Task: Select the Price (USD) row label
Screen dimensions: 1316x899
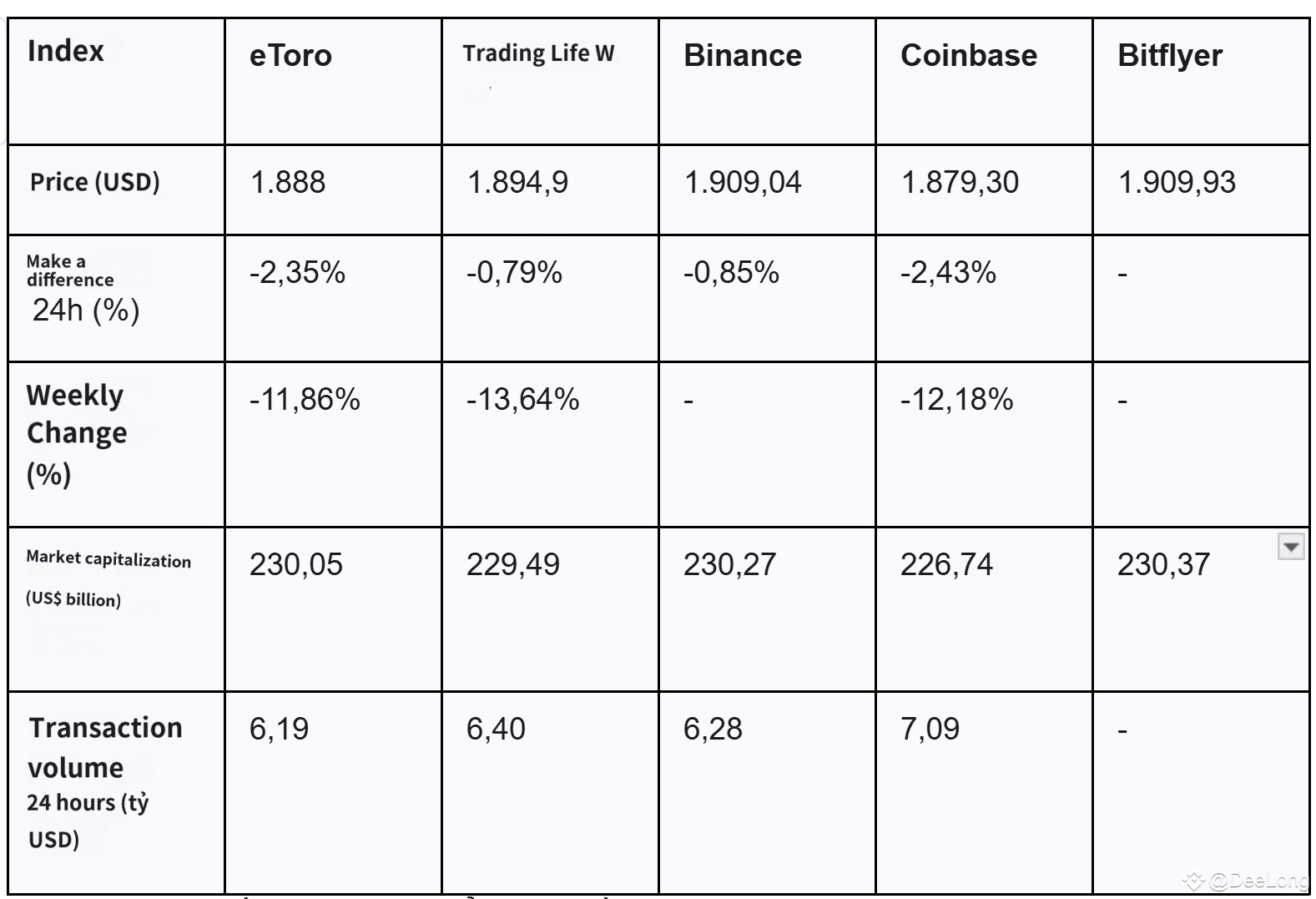Action: pos(94,182)
